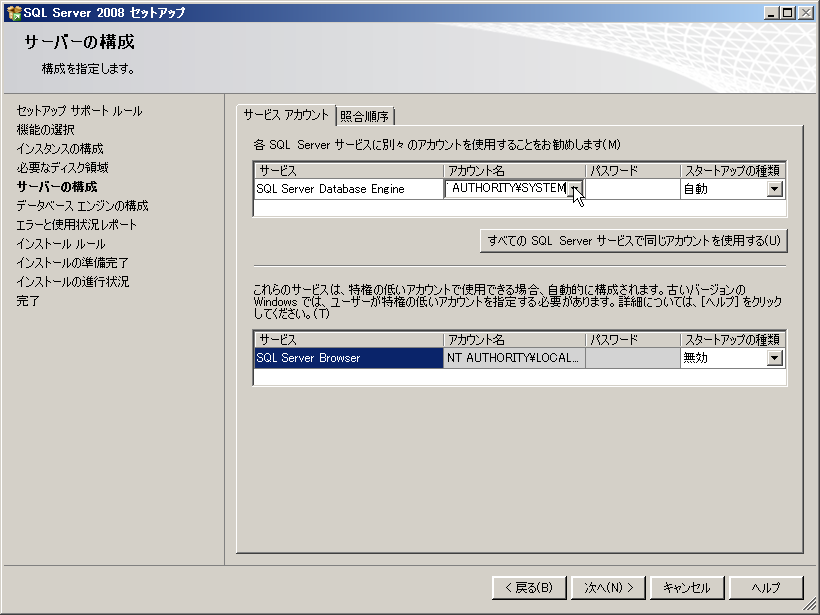Click lower table アカウント名 column header
Image resolution: width=820 pixels, height=615 pixels.
coord(515,339)
